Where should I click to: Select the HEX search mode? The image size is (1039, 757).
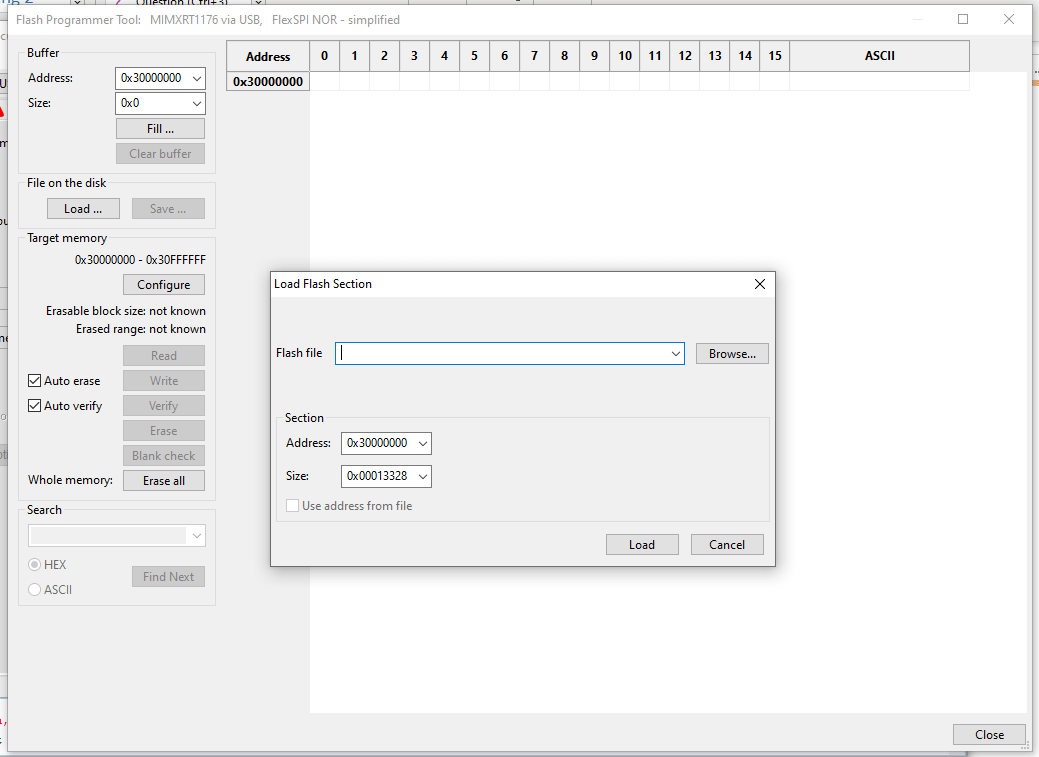click(34, 564)
